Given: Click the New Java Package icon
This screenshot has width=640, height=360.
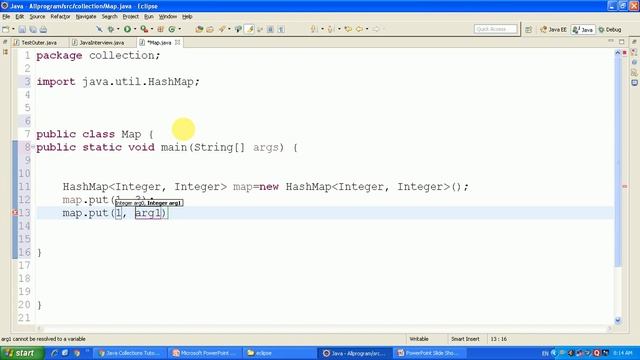Looking at the screenshot, I should (160, 29).
